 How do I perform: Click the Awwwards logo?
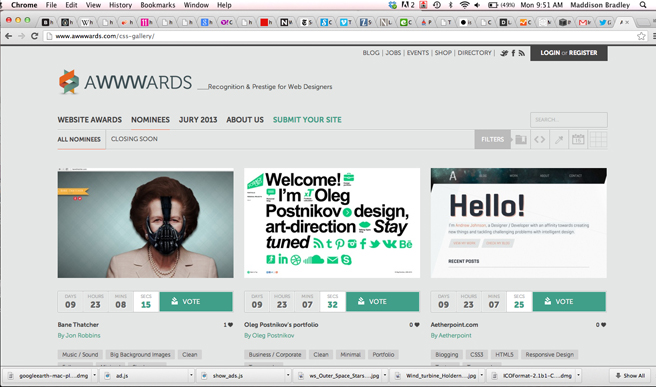(x=125, y=82)
